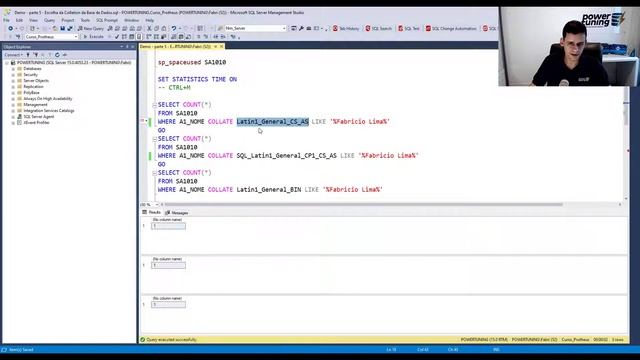Click the wrench Properties icon in toolbar
This screenshot has height=360, width=640.
tap(301, 29)
